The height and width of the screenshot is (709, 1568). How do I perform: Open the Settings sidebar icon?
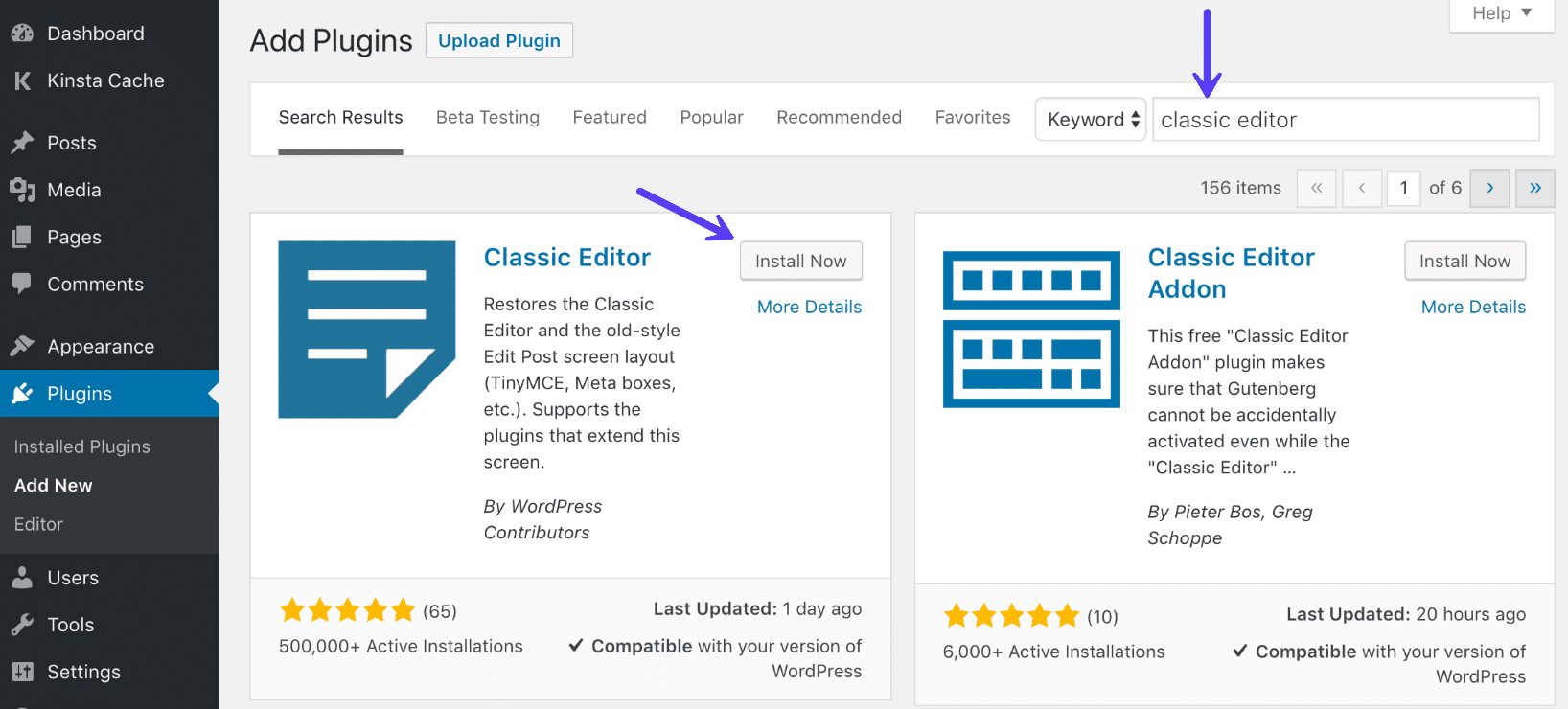22,672
